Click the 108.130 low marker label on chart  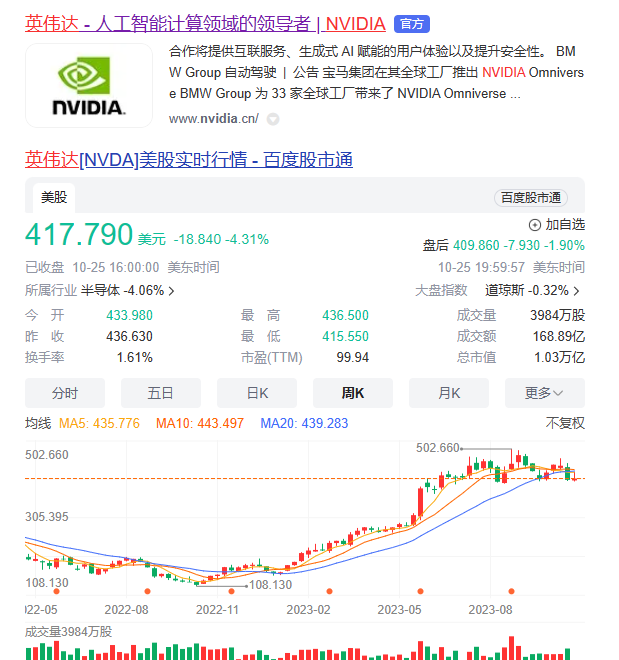click(271, 585)
